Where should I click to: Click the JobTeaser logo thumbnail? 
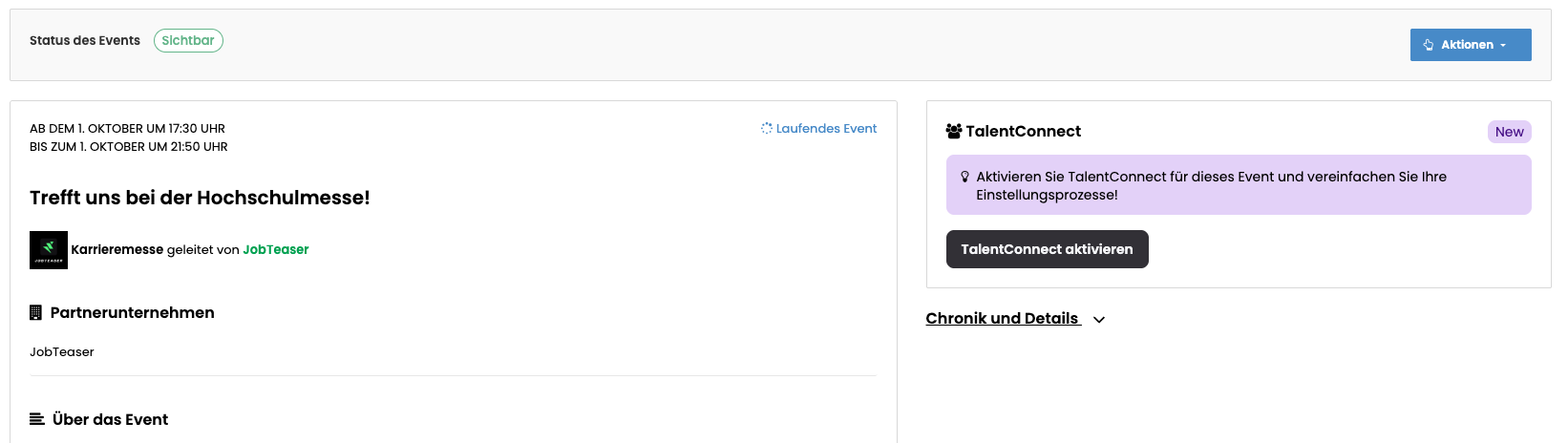(x=49, y=250)
